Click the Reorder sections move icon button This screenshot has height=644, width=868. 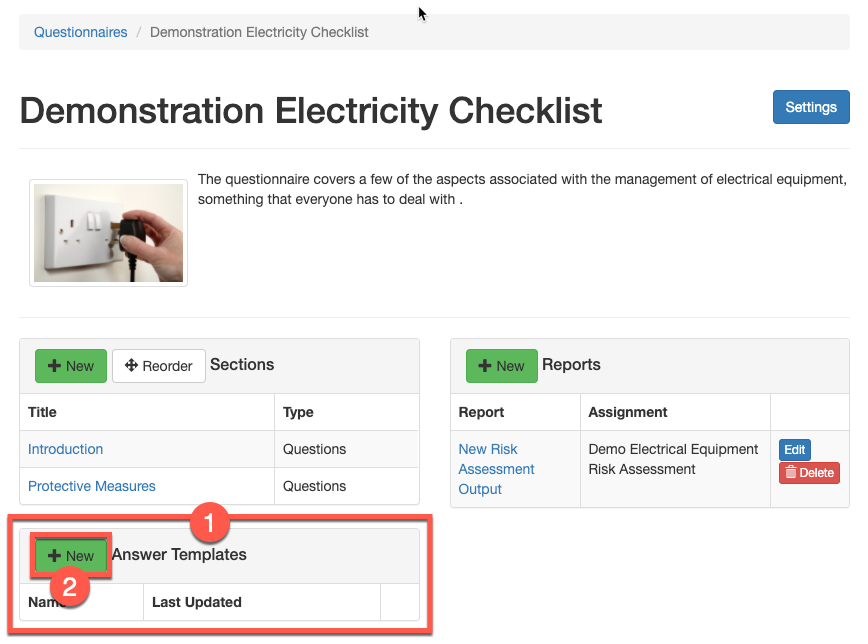(x=158, y=366)
